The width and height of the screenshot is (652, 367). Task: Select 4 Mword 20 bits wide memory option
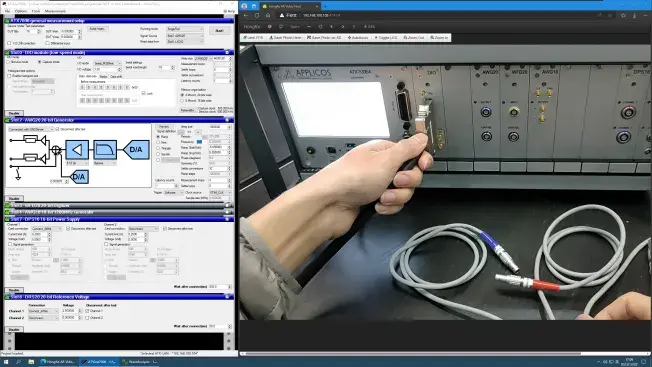tap(182, 95)
